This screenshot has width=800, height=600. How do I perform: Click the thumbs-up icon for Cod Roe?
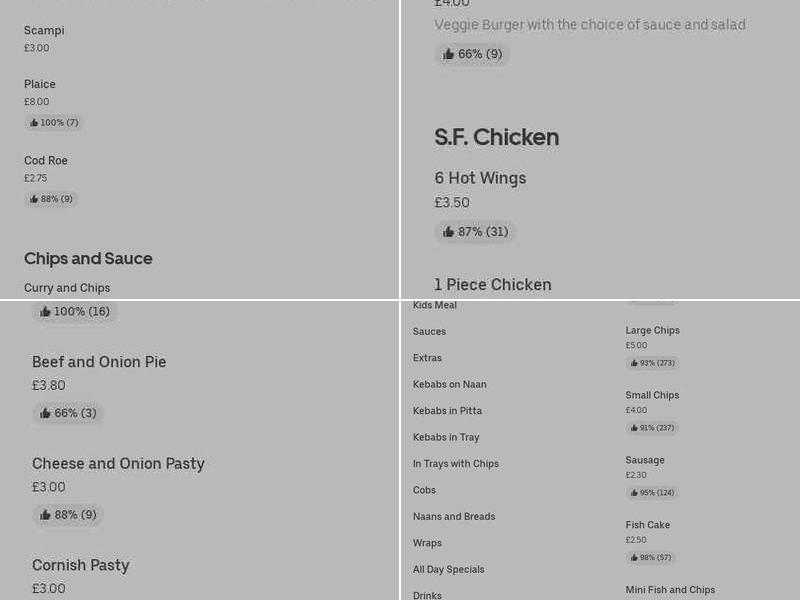click(x=51, y=199)
